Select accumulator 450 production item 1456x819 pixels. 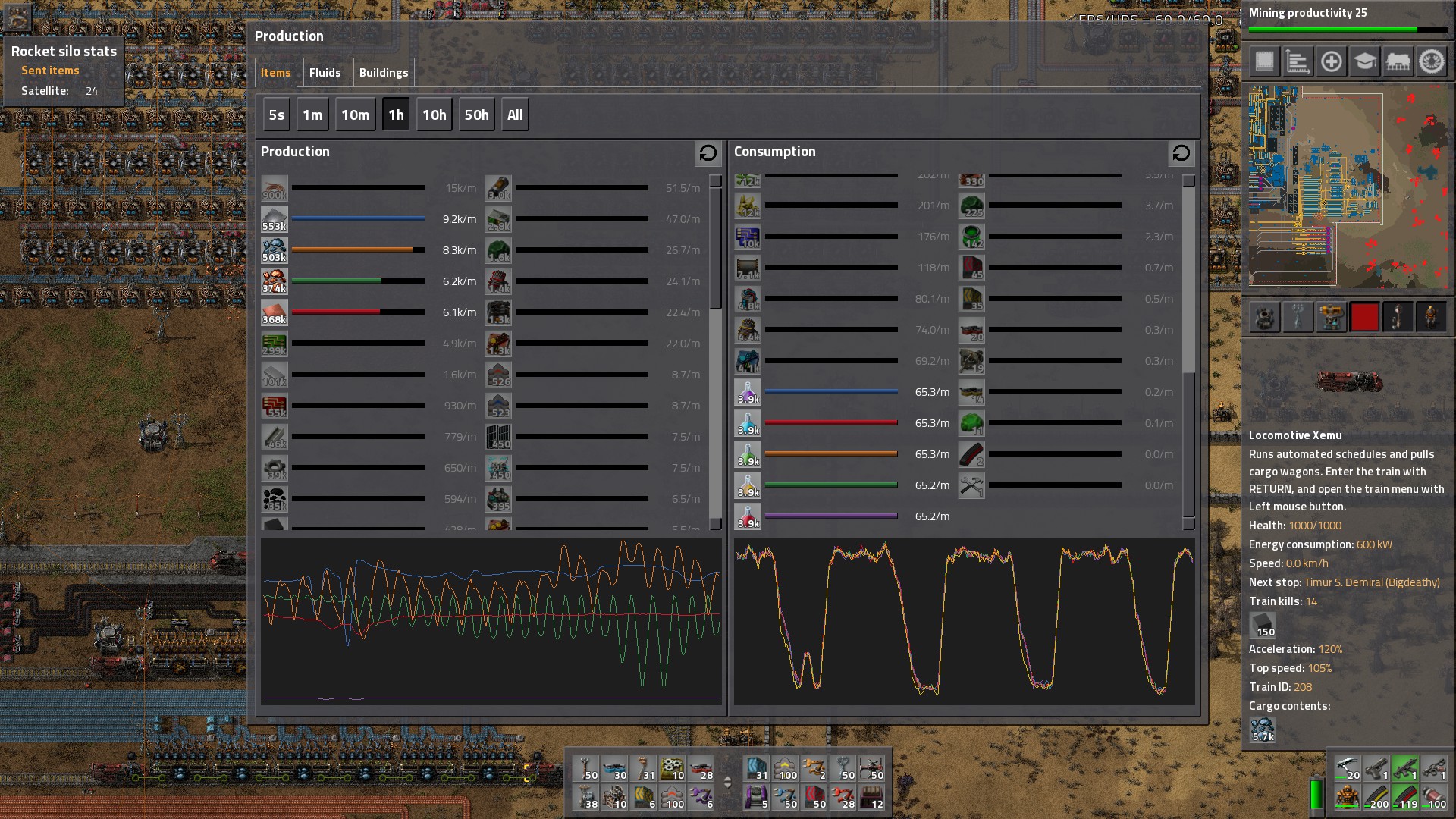point(498,468)
